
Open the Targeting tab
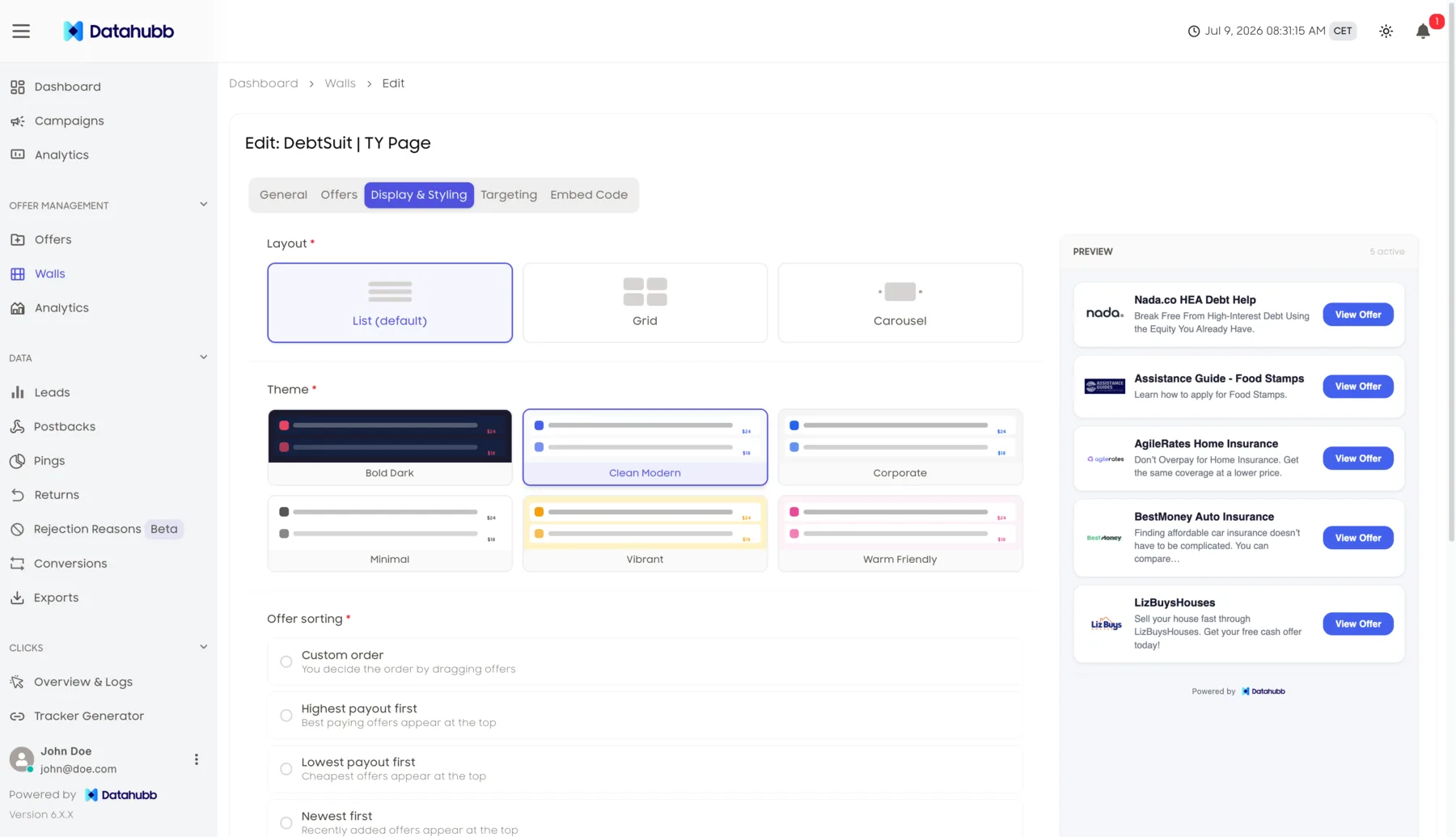[x=509, y=195]
